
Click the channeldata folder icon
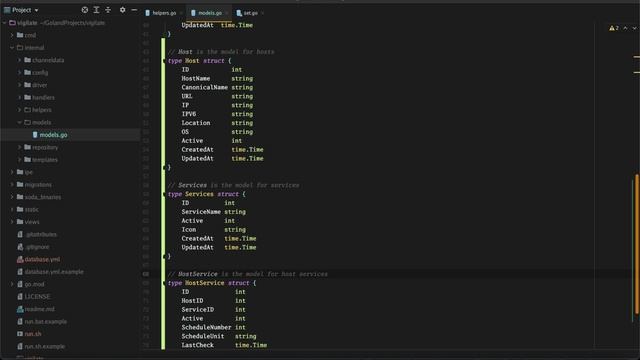pos(27,60)
